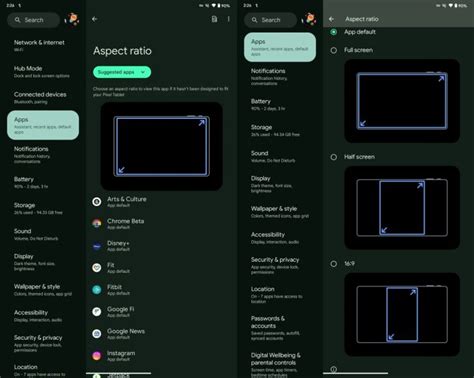
Task: Open three-dot overflow menu in left screenshot
Action: (229, 19)
